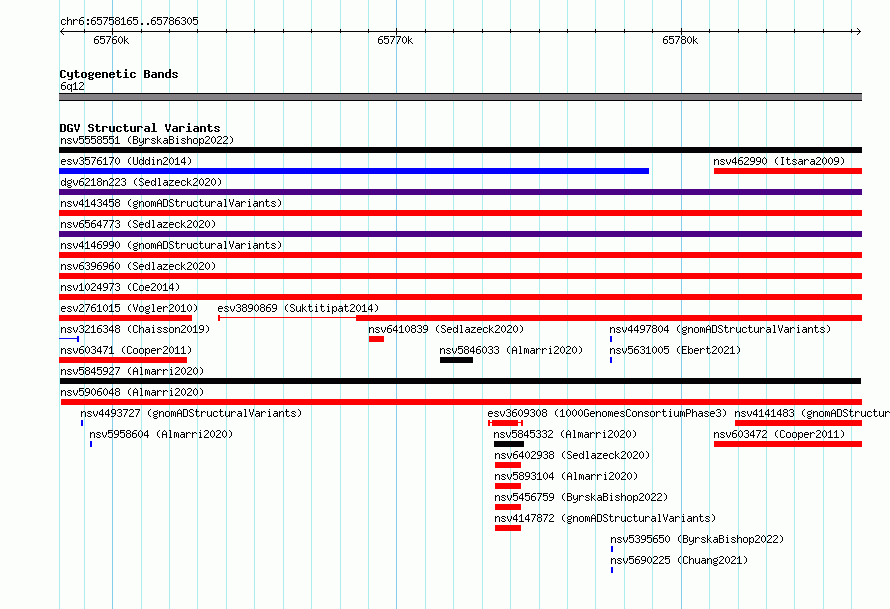890x609 pixels.
Task: Select the red nsv603471 variant bar
Action: click(x=123, y=360)
